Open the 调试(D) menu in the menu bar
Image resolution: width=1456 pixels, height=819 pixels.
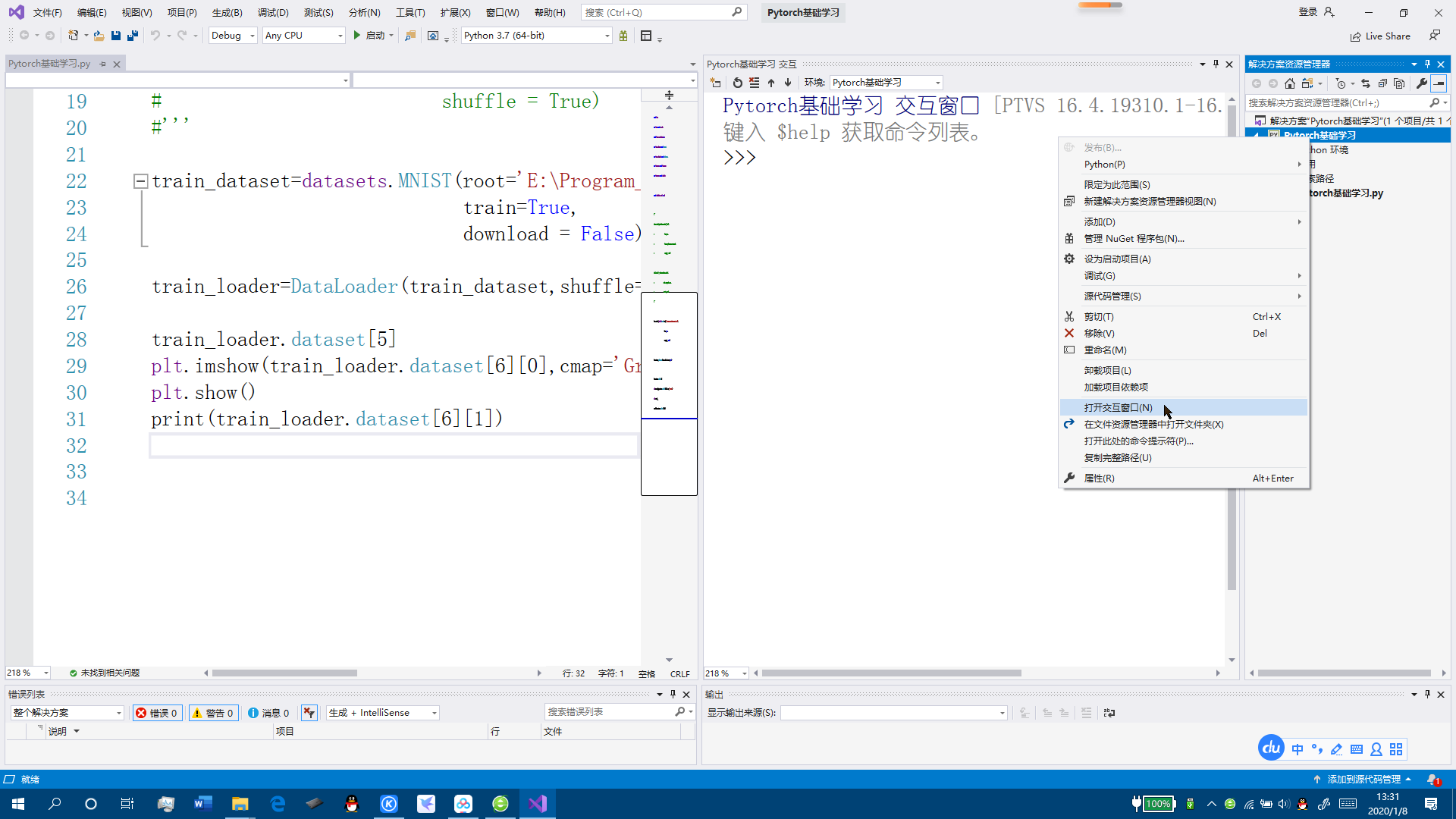tap(272, 13)
